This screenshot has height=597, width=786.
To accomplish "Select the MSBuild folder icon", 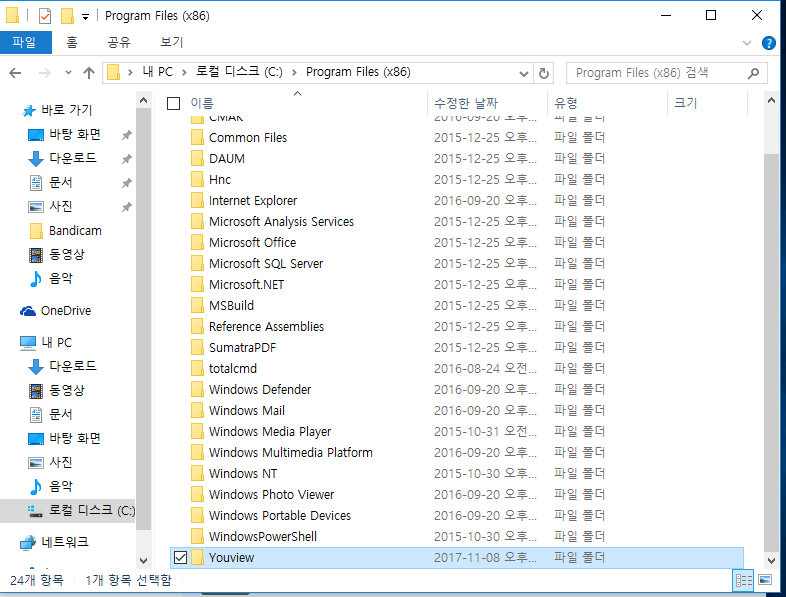I will [x=198, y=306].
